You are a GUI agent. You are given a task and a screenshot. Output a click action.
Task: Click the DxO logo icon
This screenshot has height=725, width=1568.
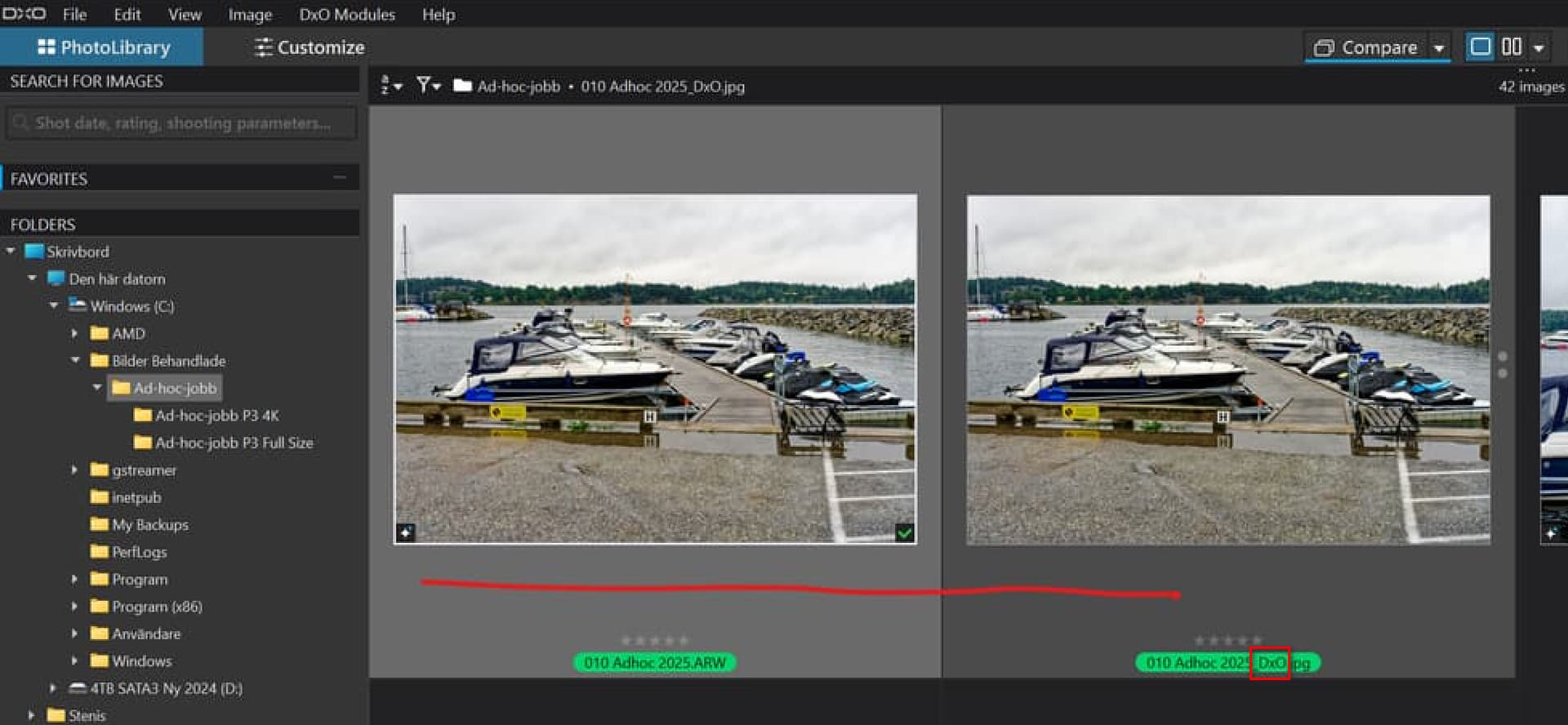click(x=24, y=14)
